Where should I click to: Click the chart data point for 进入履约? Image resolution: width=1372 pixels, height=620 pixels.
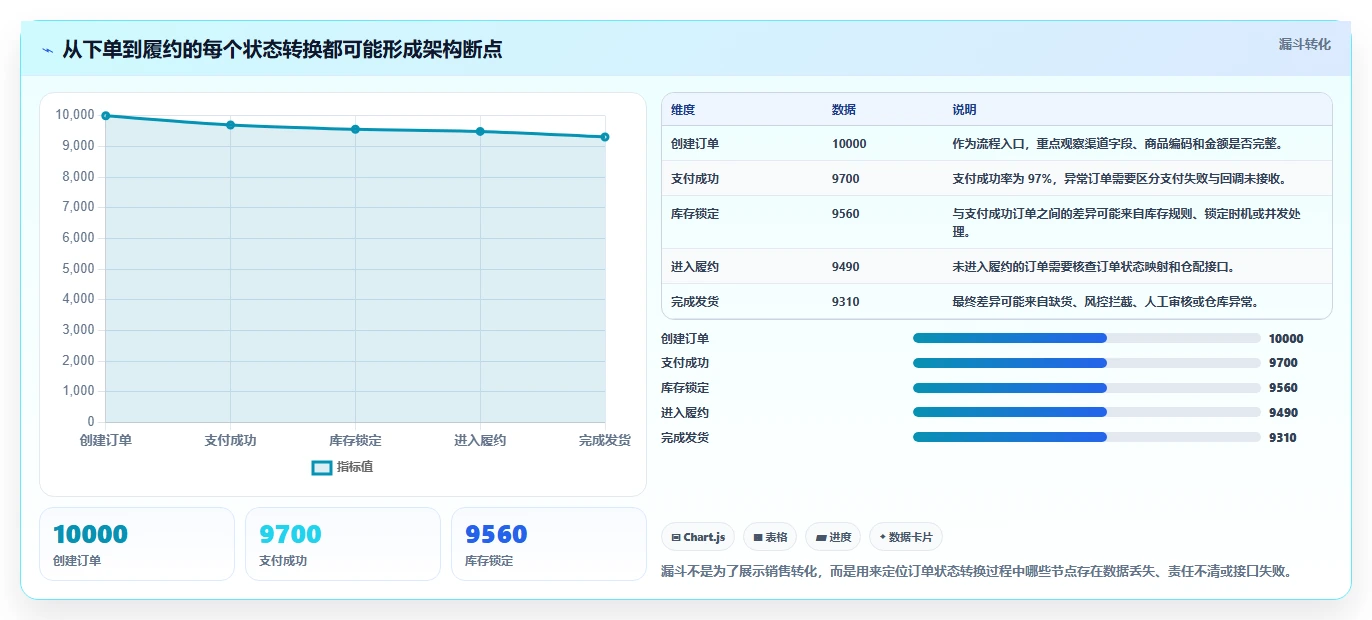point(480,131)
